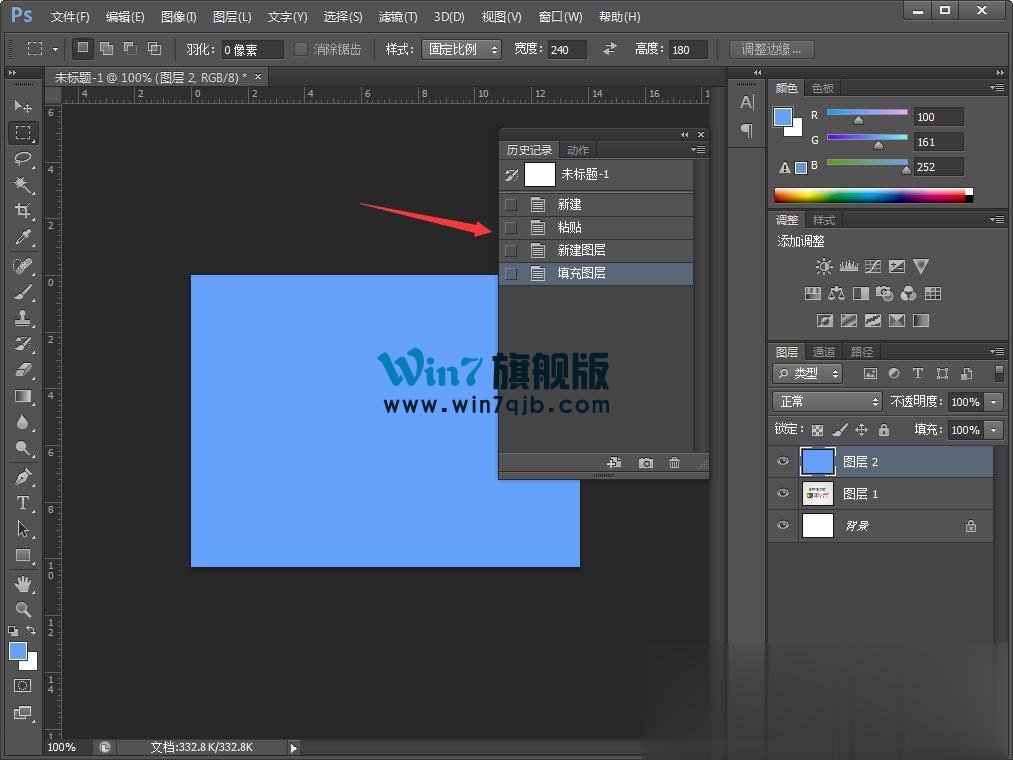Viewport: 1013px width, 760px height.
Task: Delete current history state with trash icon
Action: 674,463
